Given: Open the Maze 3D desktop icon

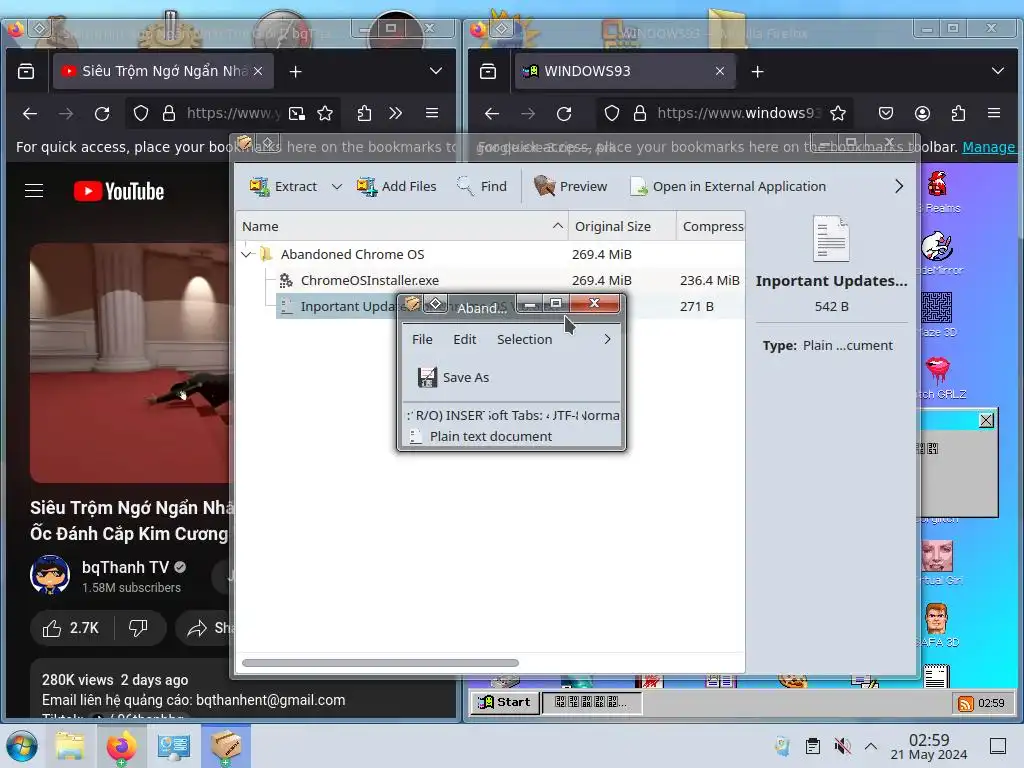Looking at the screenshot, I should 938,314.
